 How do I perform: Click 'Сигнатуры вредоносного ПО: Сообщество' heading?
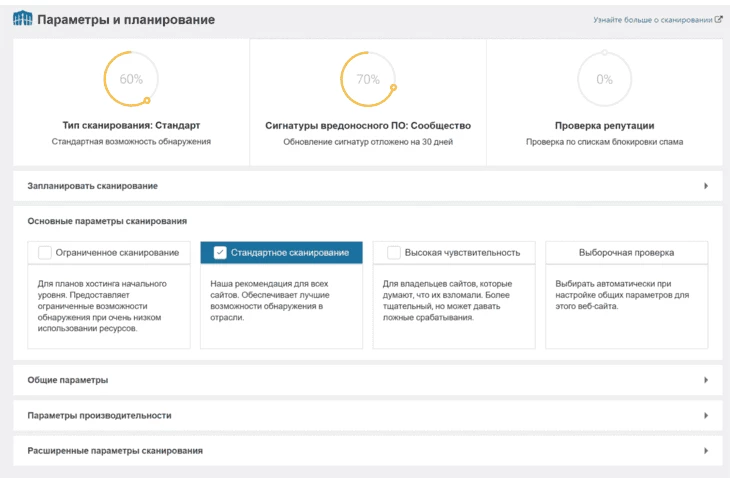tap(368, 126)
